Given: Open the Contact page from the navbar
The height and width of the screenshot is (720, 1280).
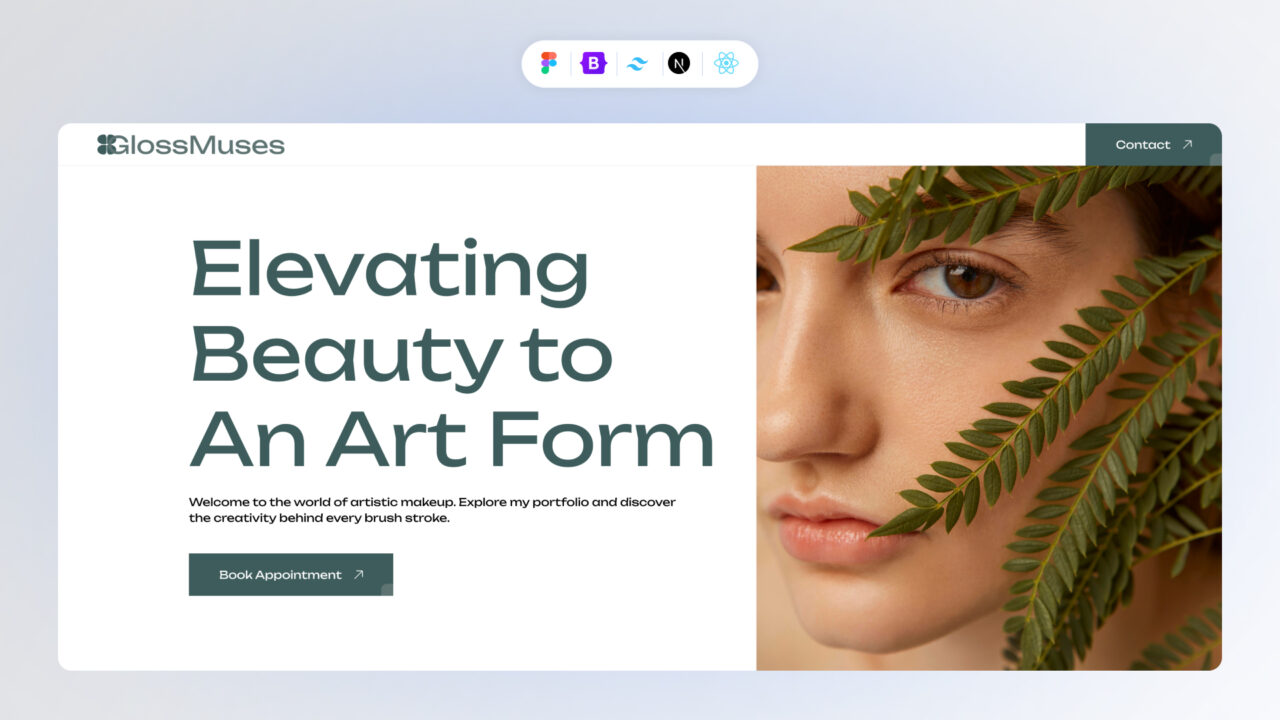Looking at the screenshot, I should (x=1153, y=145).
